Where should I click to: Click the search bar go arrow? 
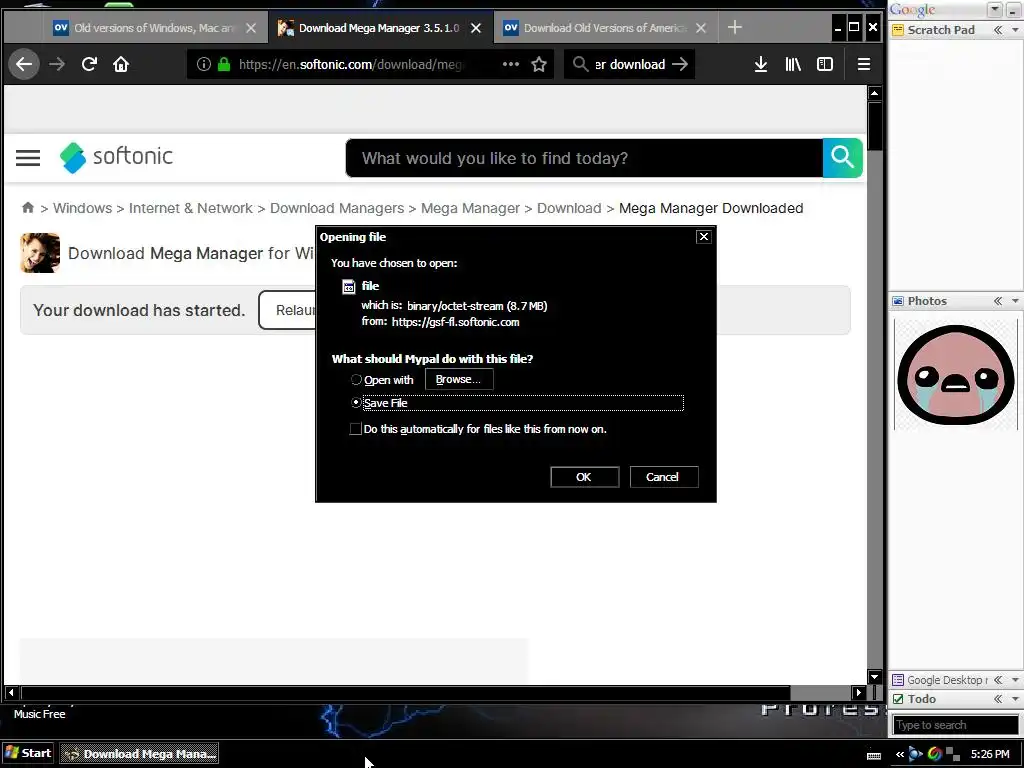coord(680,64)
